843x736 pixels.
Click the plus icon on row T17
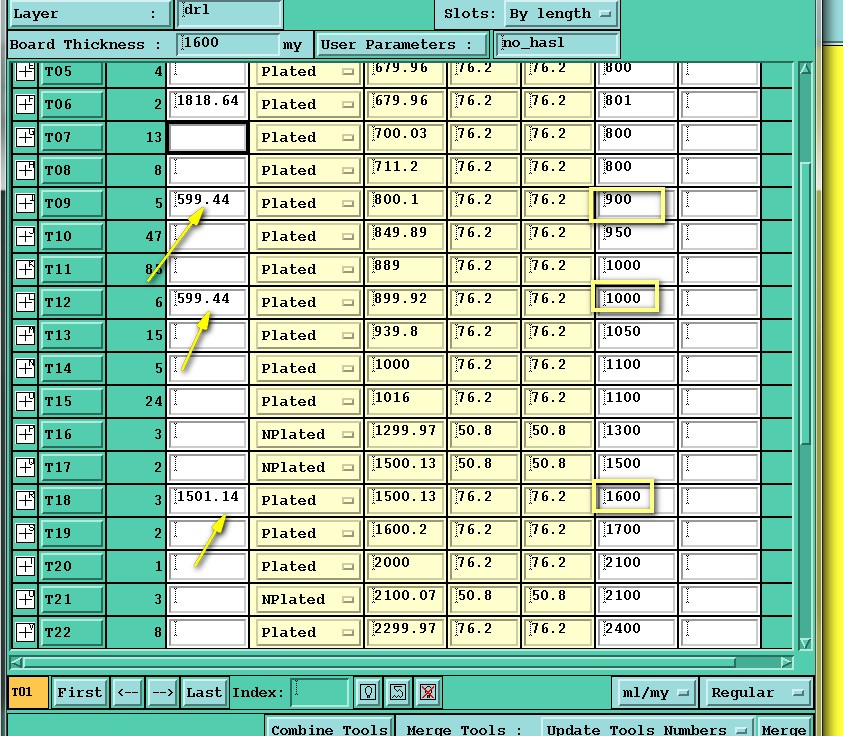point(25,467)
